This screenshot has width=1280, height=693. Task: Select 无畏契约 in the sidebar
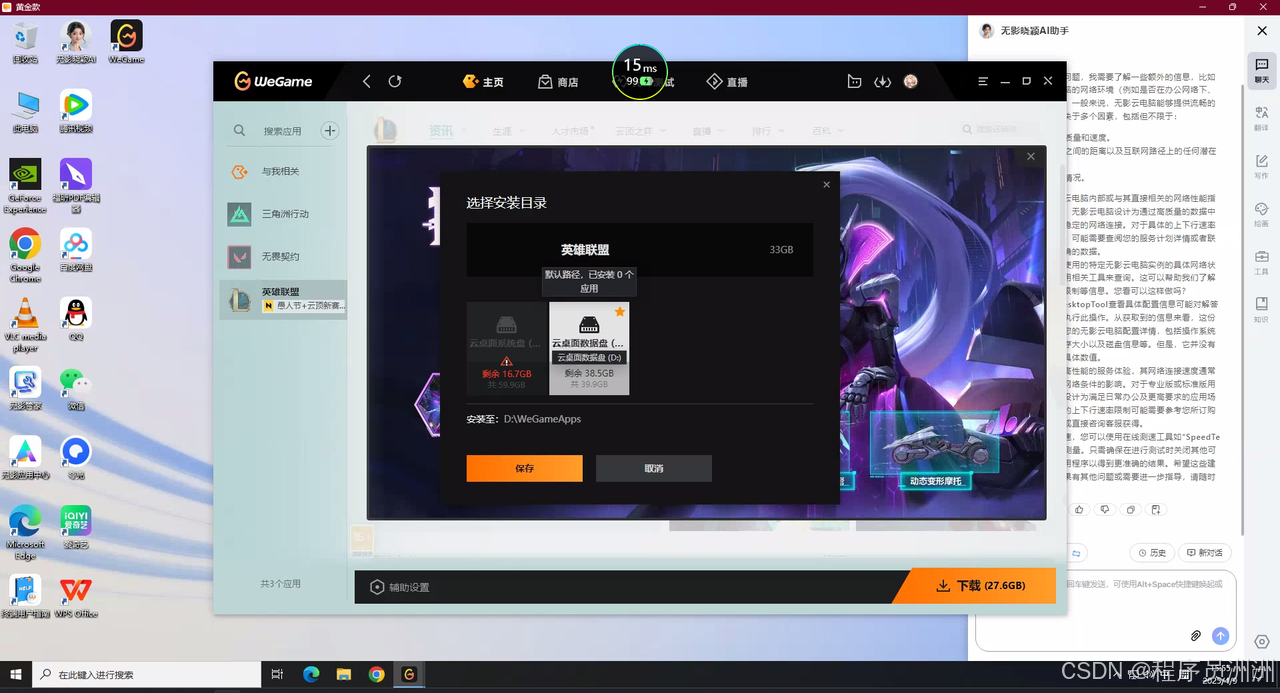click(283, 256)
